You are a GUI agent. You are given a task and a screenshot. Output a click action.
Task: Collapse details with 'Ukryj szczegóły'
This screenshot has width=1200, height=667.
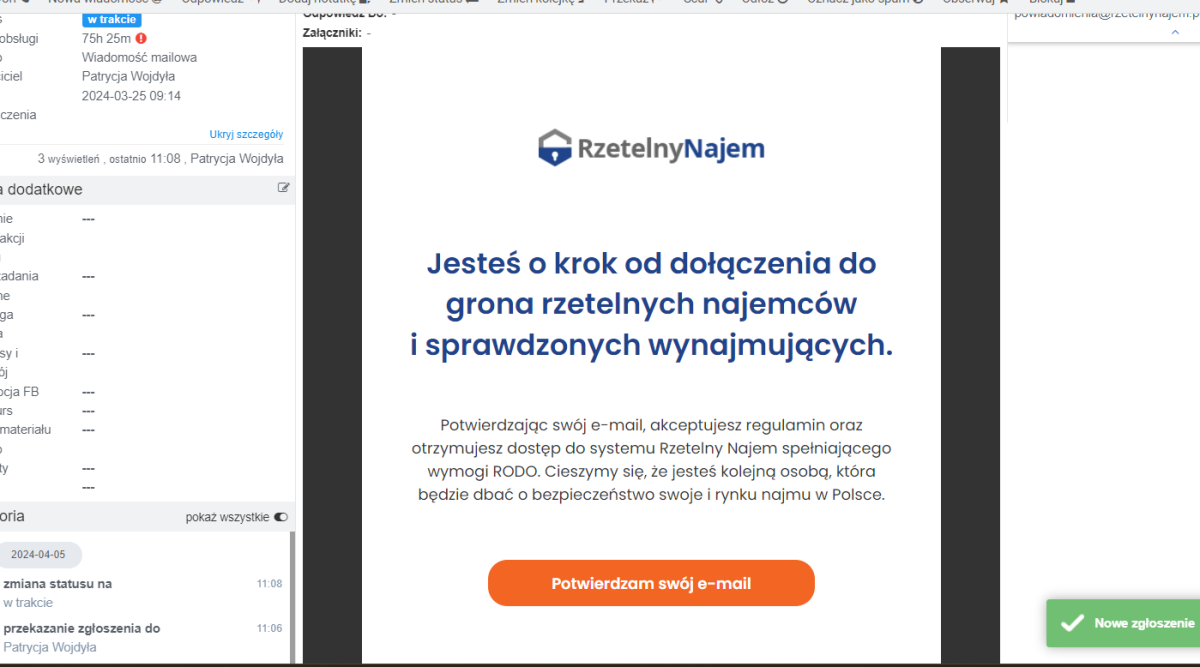[x=246, y=134]
